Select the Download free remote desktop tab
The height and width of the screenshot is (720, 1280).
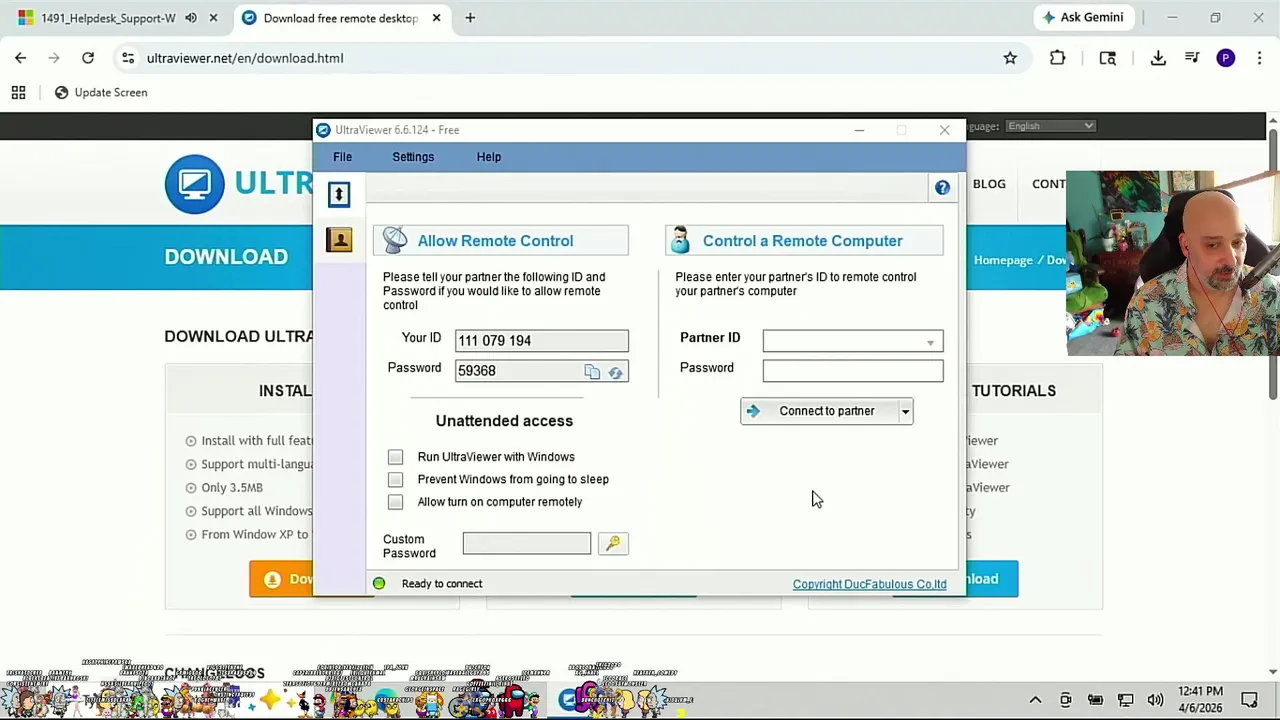pos(340,18)
